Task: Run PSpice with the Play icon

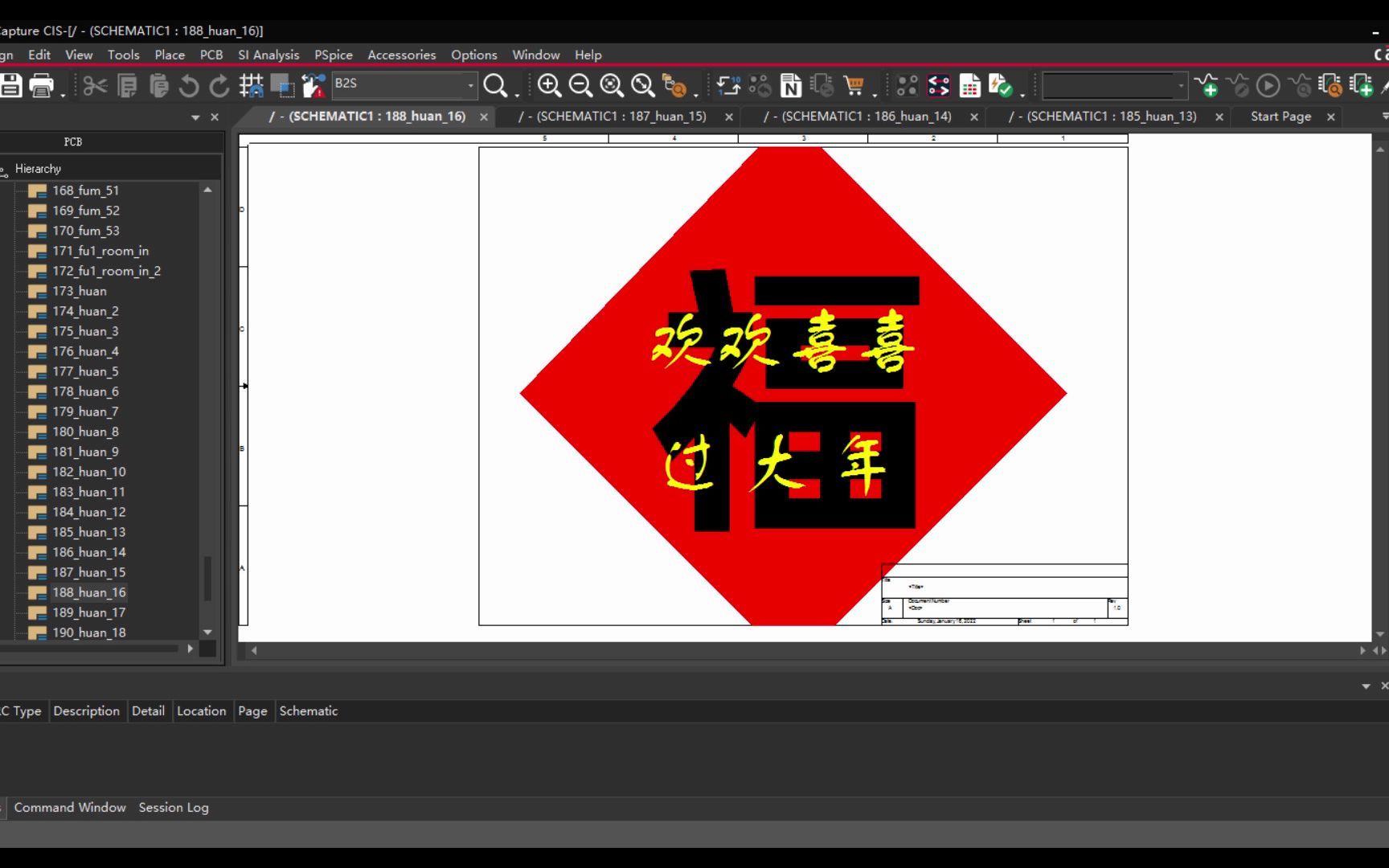Action: [x=1268, y=86]
